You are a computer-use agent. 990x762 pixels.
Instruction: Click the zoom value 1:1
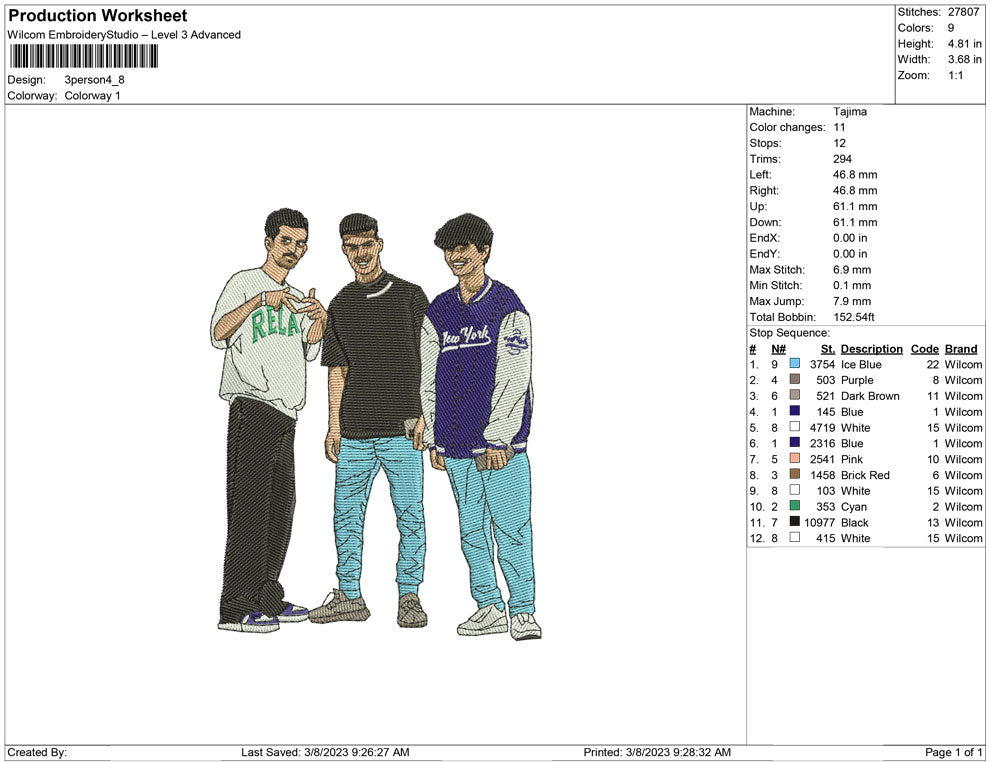[x=955, y=75]
